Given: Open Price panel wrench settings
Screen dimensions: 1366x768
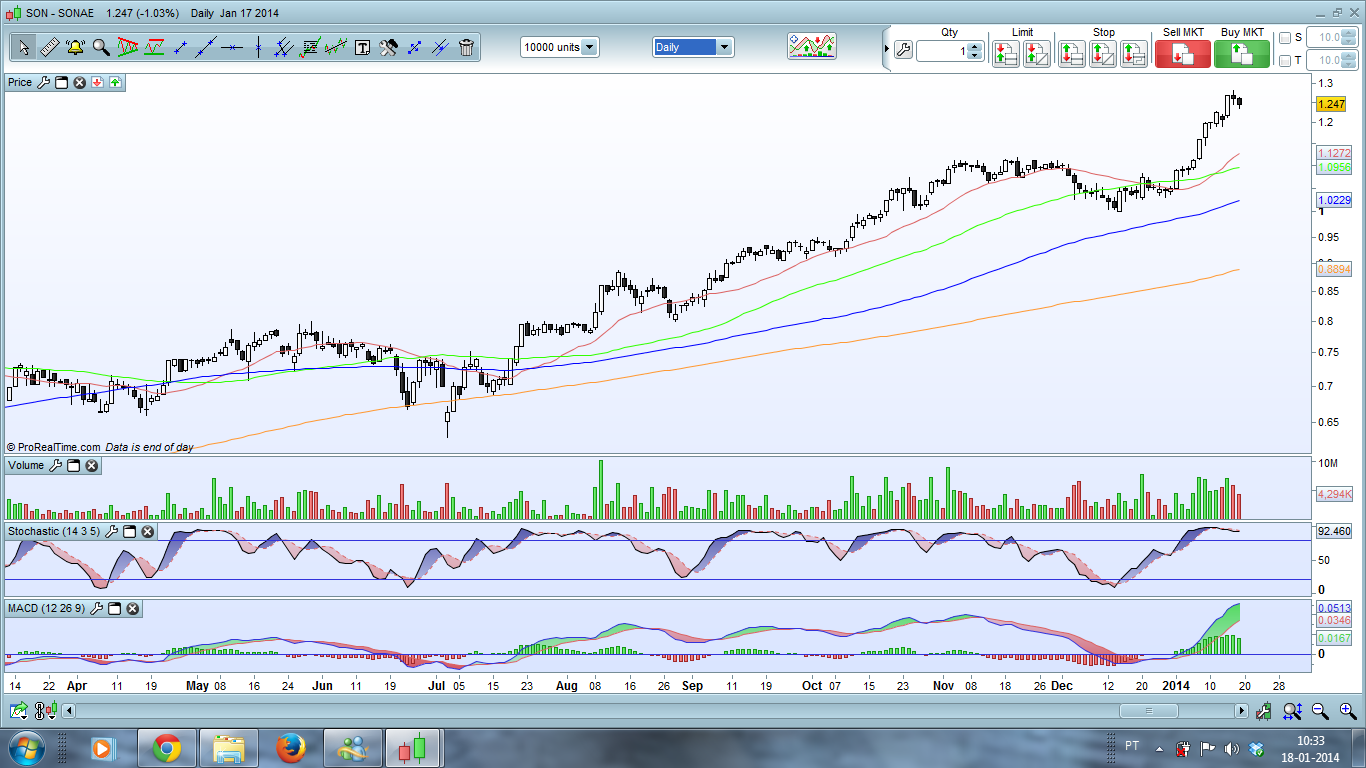Looking at the screenshot, I should click(43, 82).
